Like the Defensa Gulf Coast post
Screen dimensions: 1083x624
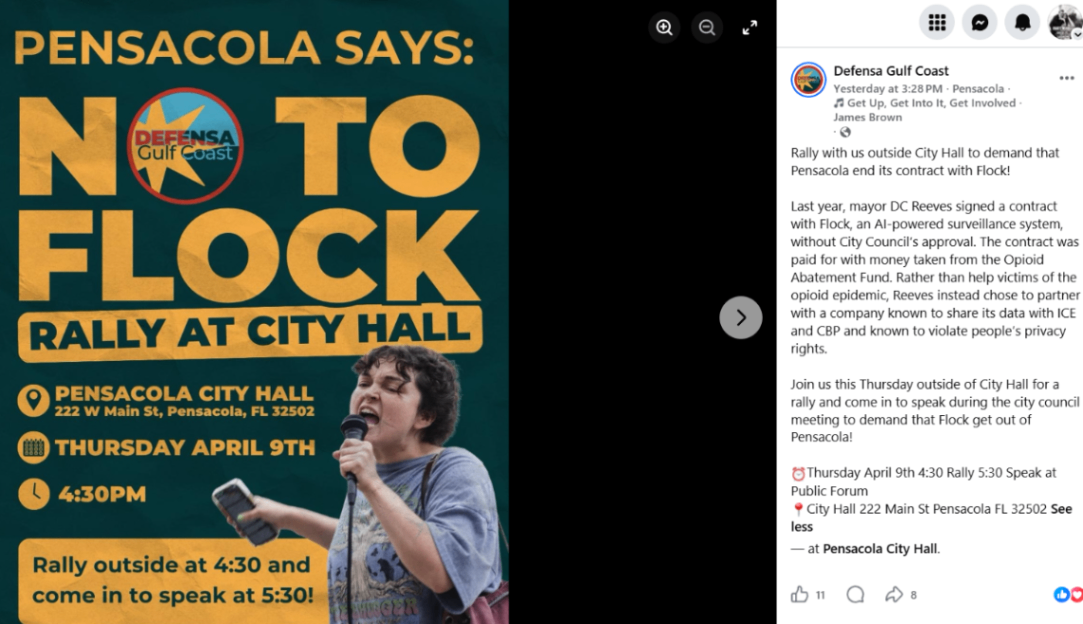tap(800, 595)
